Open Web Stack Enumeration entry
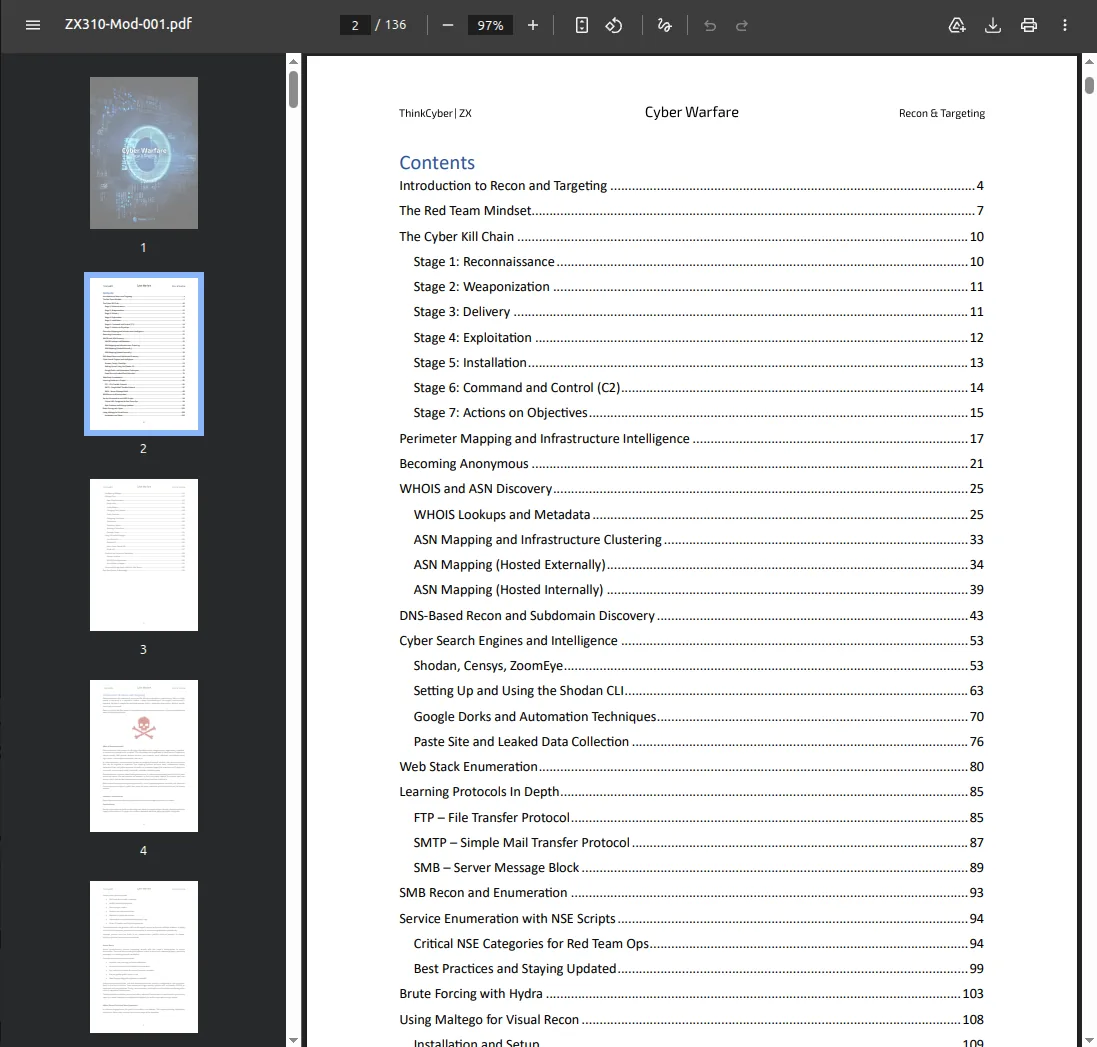The image size is (1097, 1047). click(x=691, y=767)
